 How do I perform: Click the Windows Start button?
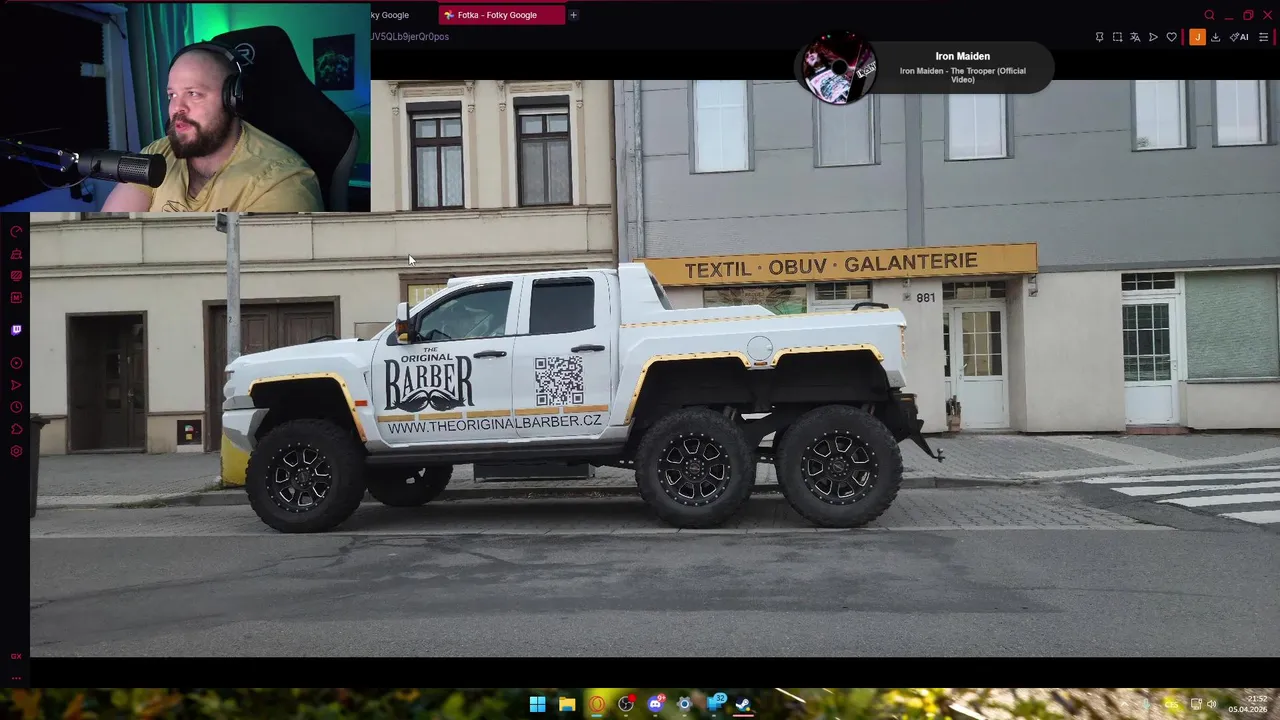[x=537, y=704]
